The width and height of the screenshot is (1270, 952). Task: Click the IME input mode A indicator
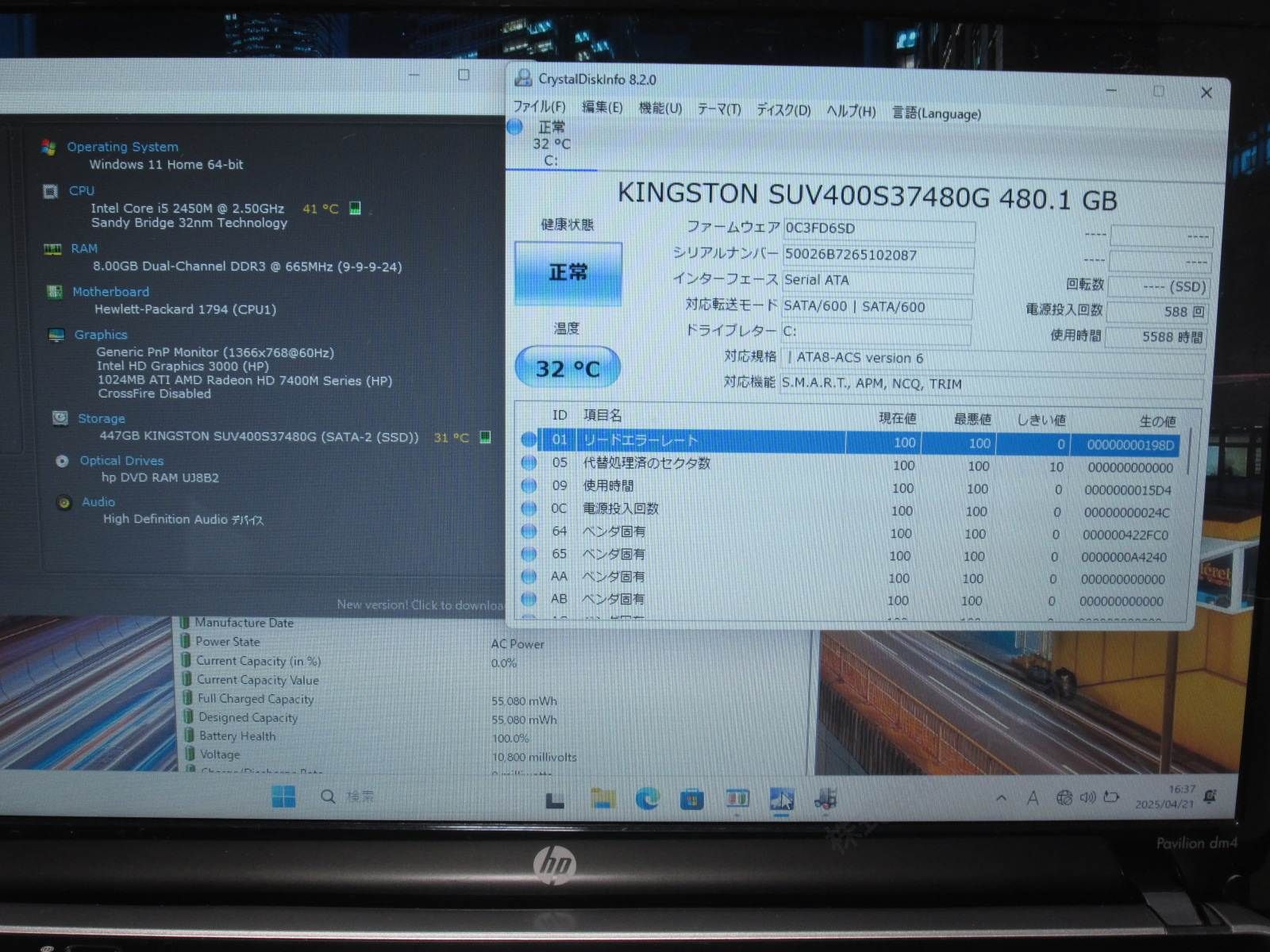click(1033, 798)
